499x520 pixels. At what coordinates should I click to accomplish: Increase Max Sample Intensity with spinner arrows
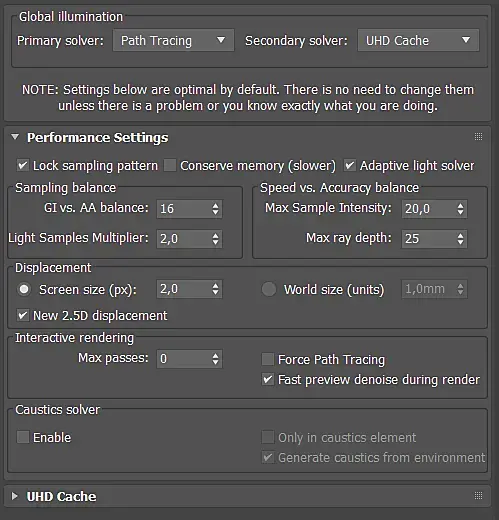tap(460, 205)
